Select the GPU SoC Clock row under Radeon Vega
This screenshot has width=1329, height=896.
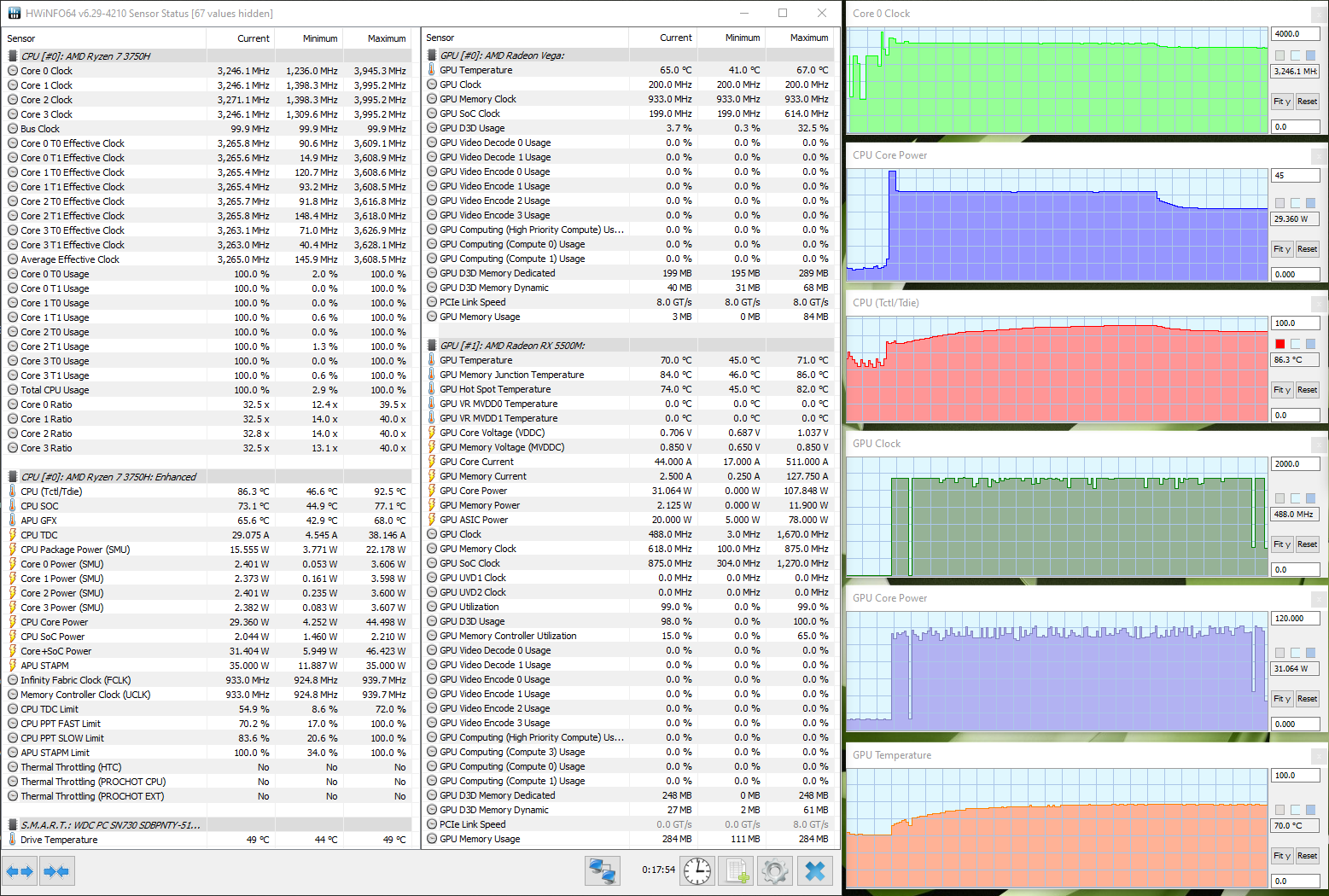(x=627, y=113)
